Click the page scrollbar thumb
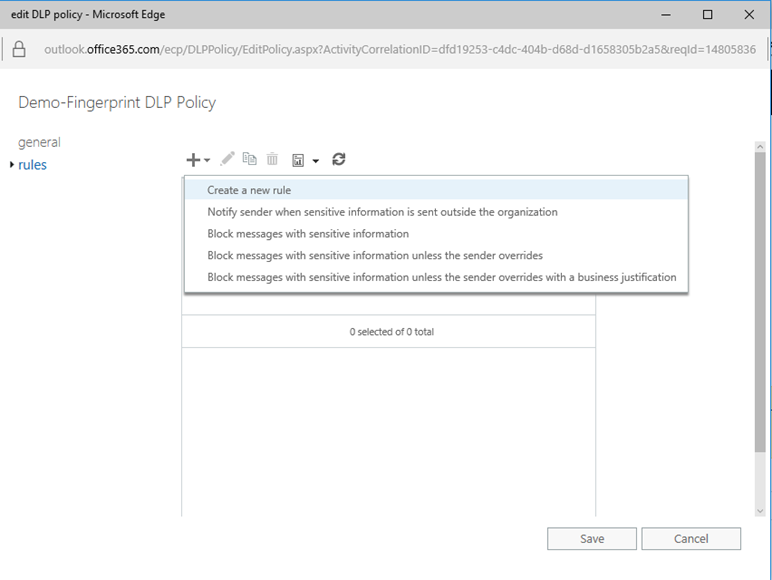The image size is (772, 580). click(x=760, y=301)
